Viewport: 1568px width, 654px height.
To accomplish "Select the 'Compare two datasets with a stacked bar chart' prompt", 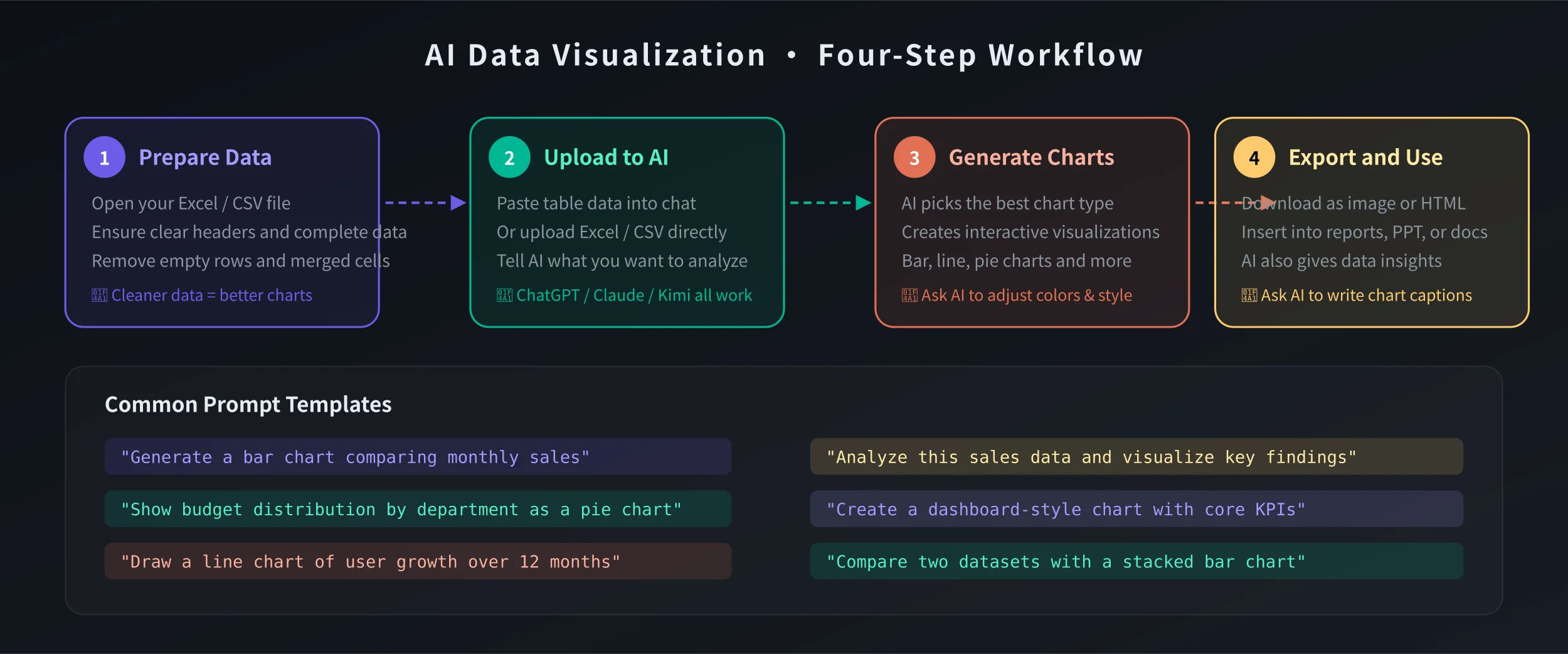I will pyautogui.click(x=1136, y=561).
